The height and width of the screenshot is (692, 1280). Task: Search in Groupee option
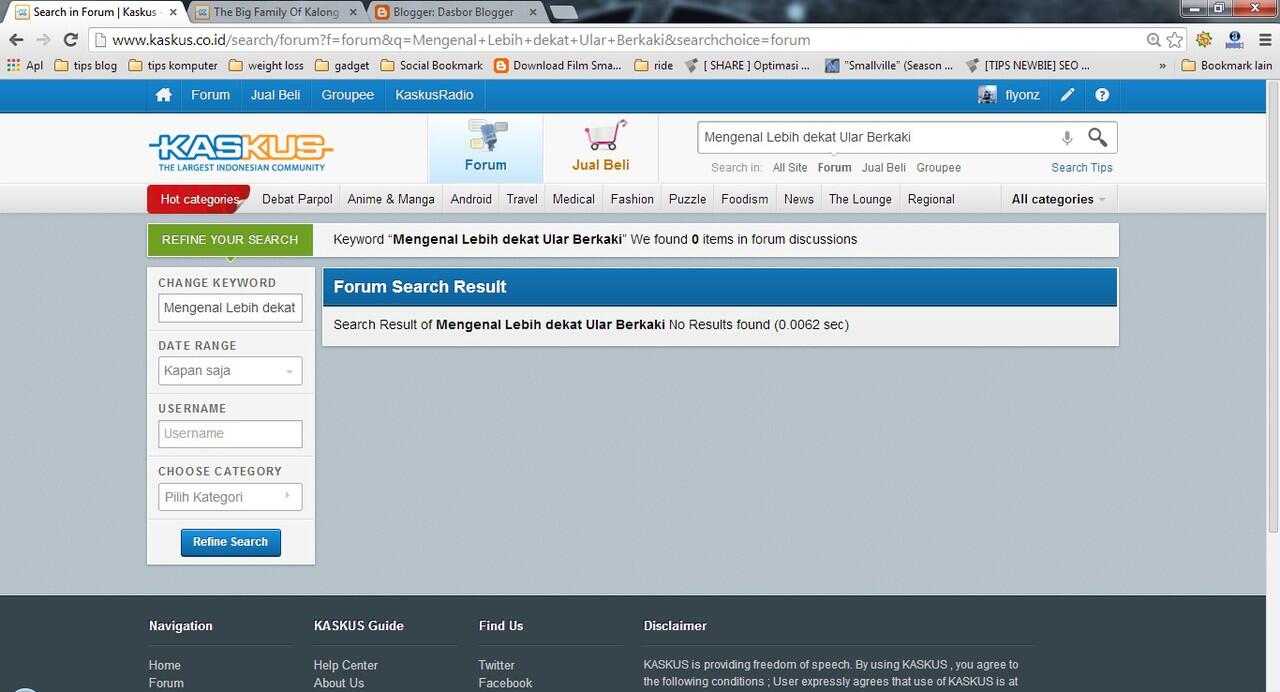939,168
